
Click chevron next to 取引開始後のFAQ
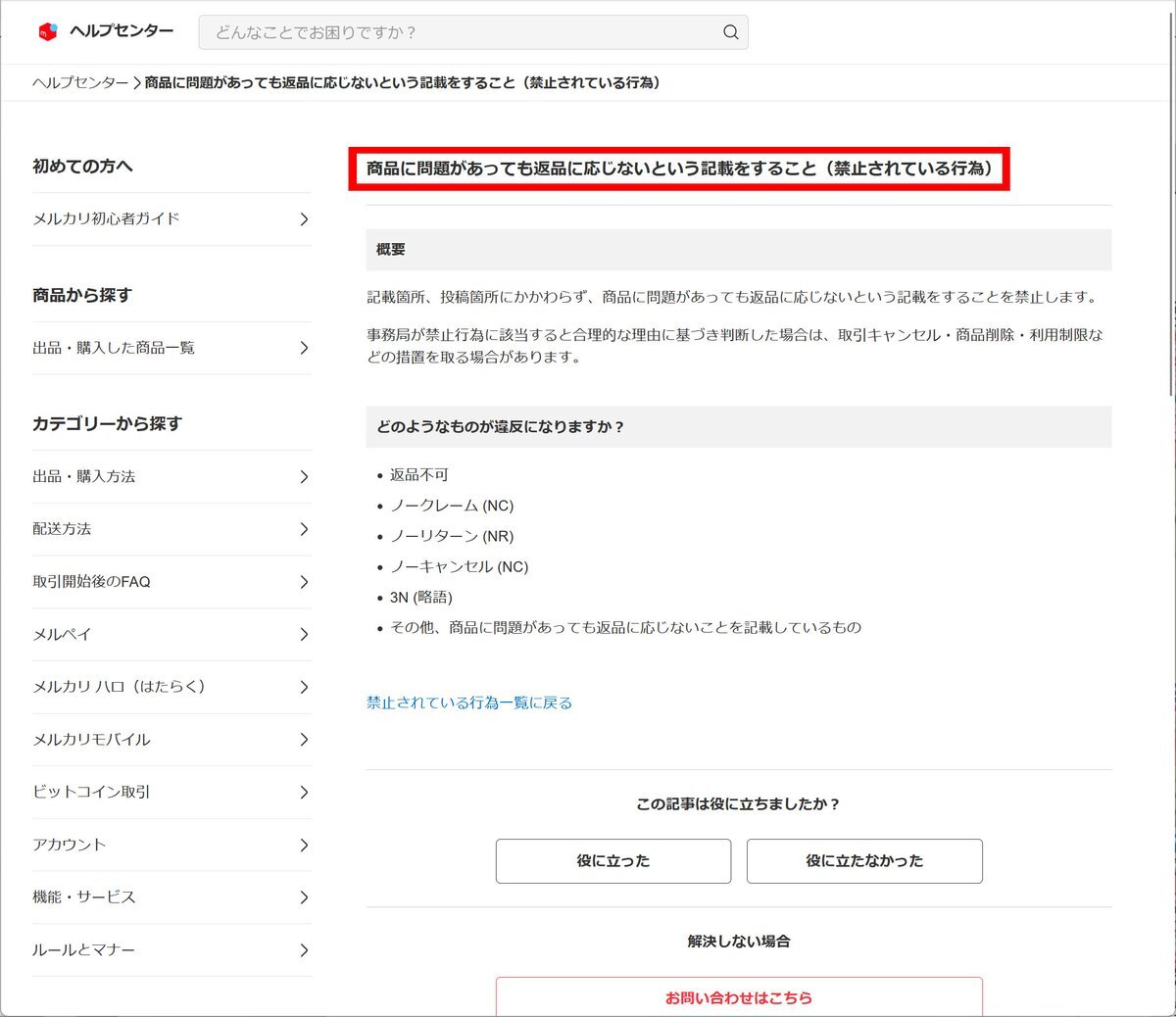point(304,582)
